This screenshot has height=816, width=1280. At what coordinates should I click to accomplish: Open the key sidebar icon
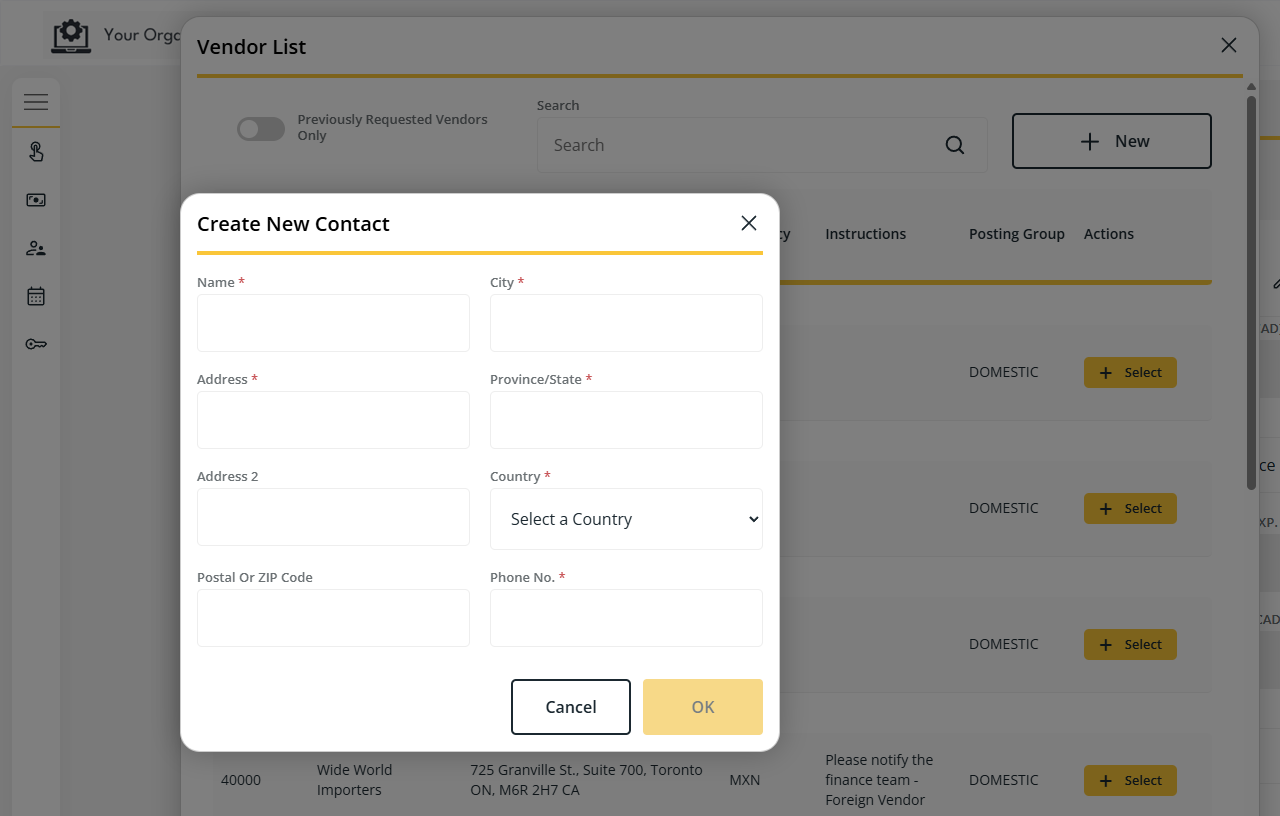(x=36, y=344)
